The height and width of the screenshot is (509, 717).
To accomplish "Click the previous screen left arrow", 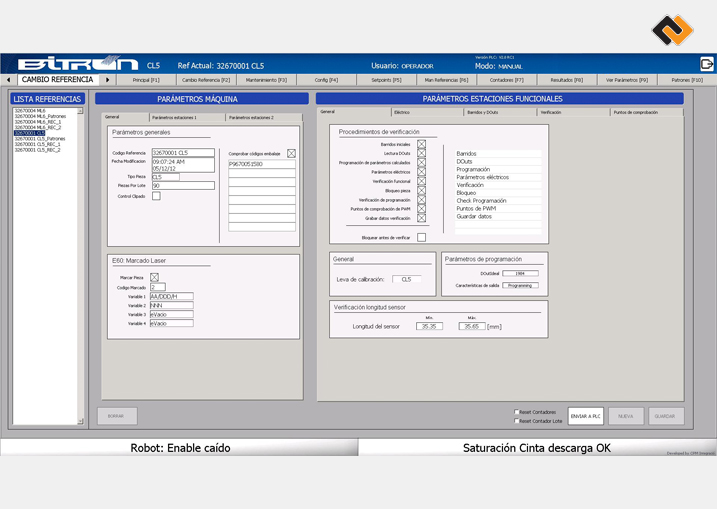I will click(x=8, y=80).
